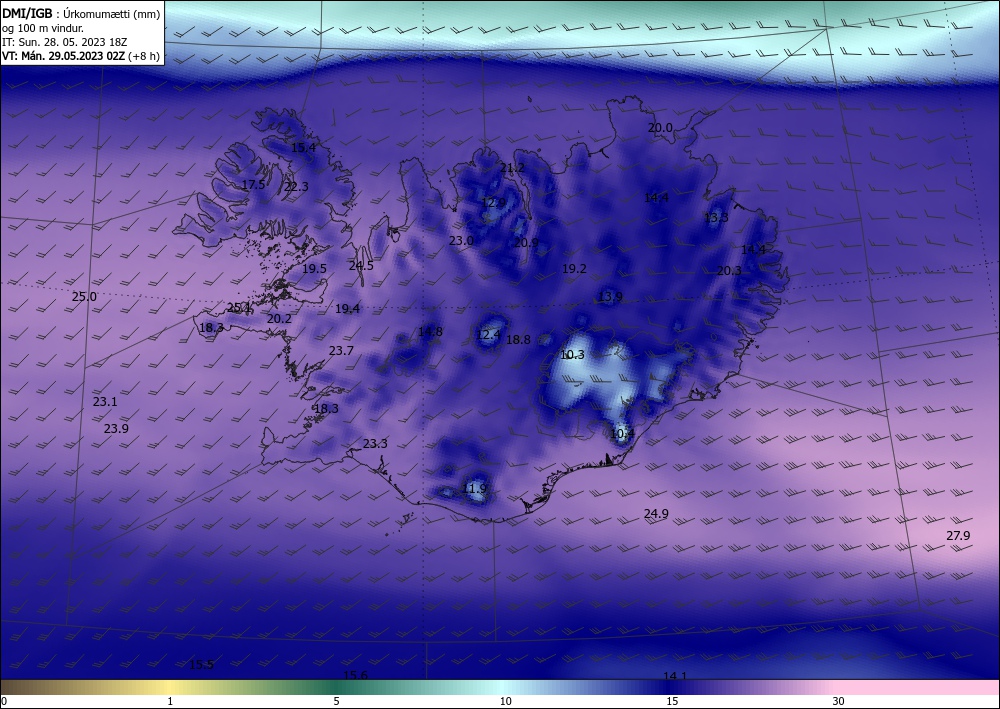Select the 23.1 value label
This screenshot has height=709, width=1000.
tap(105, 402)
